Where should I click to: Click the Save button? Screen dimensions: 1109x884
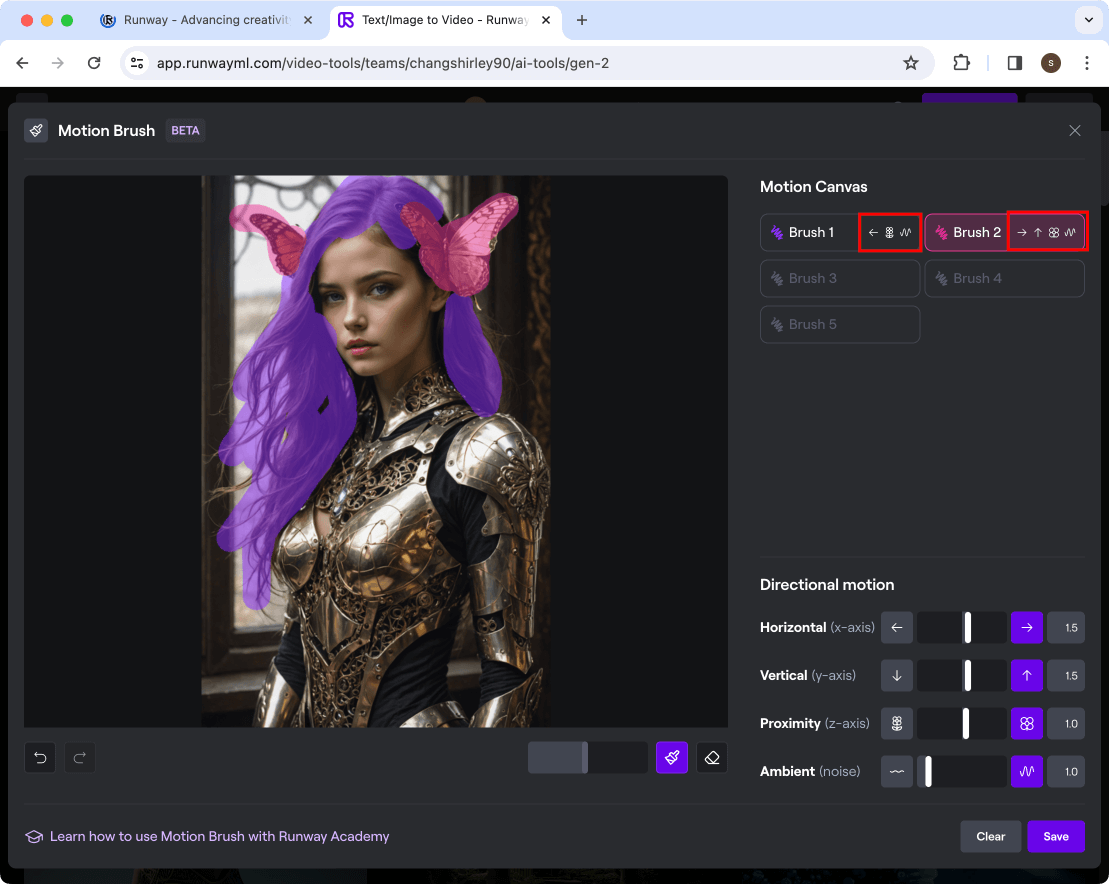(1055, 836)
